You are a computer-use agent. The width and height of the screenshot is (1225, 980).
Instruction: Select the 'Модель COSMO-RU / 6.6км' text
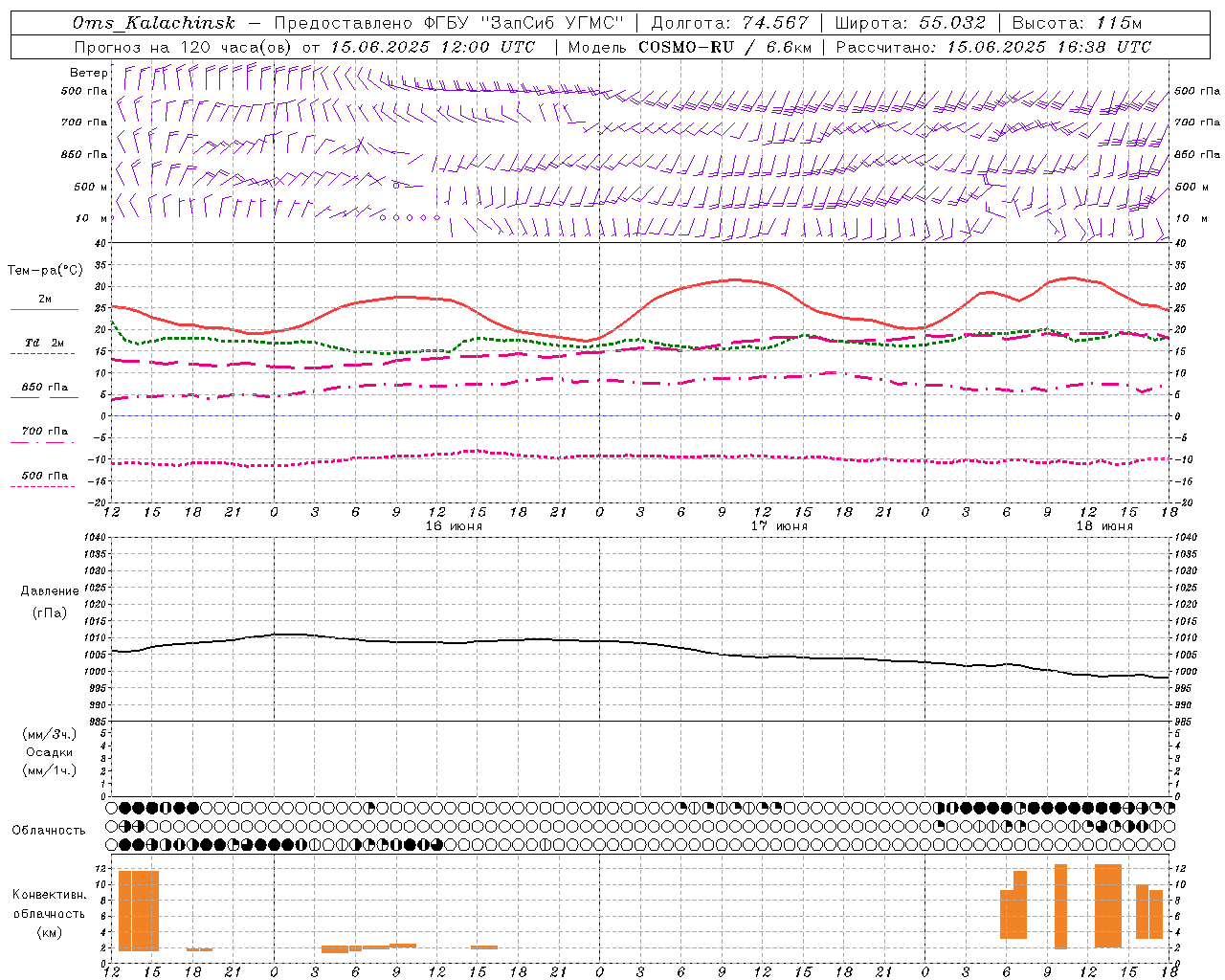coord(690,47)
